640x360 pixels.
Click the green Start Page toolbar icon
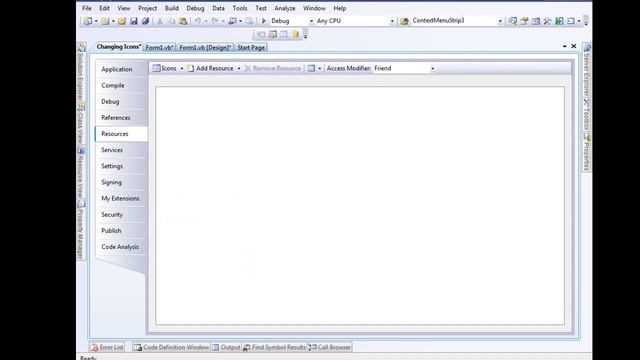click(x=559, y=21)
